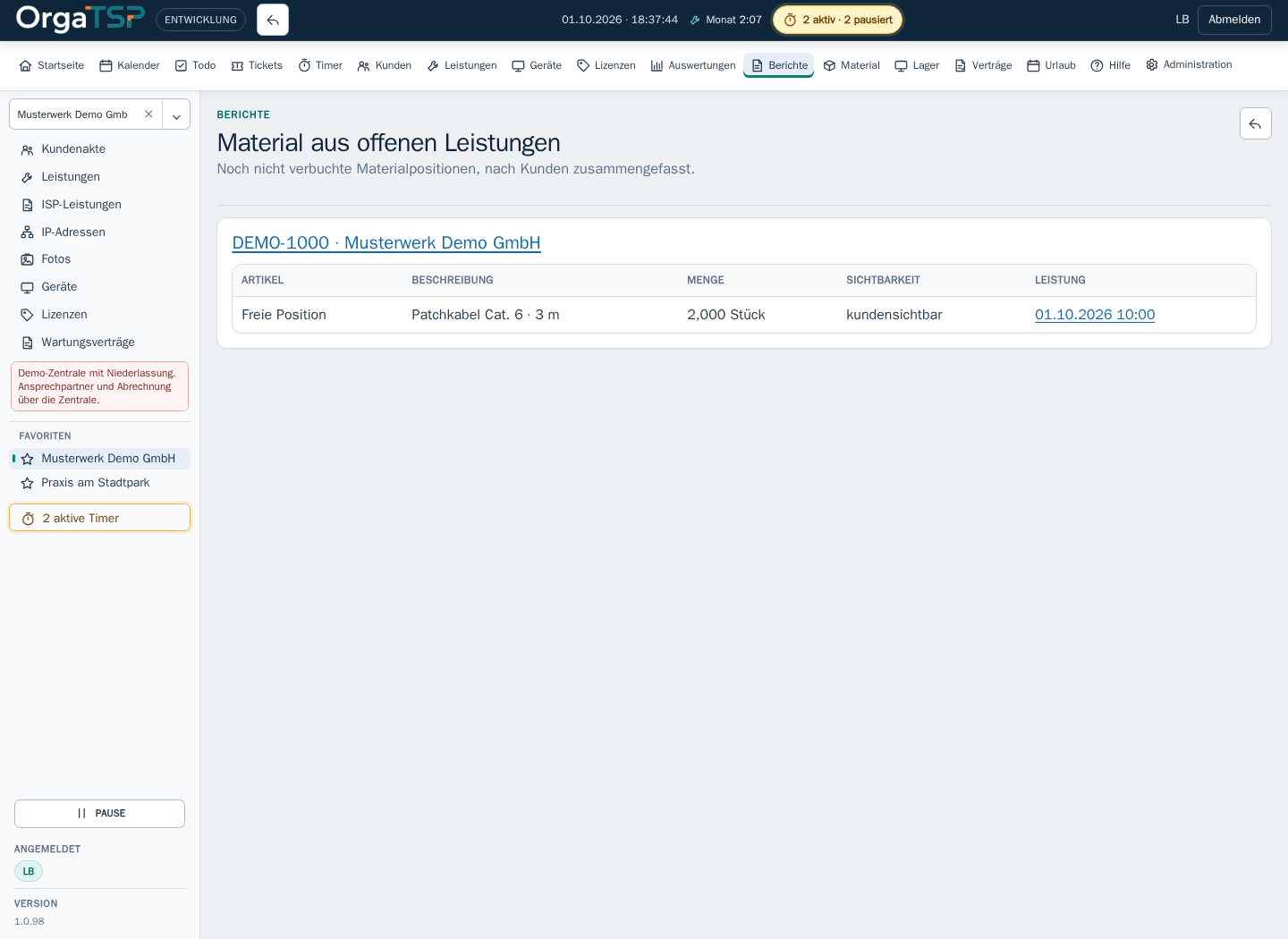Image resolution: width=1288 pixels, height=939 pixels.
Task: Click the back arrow beside report title
Action: [1255, 123]
